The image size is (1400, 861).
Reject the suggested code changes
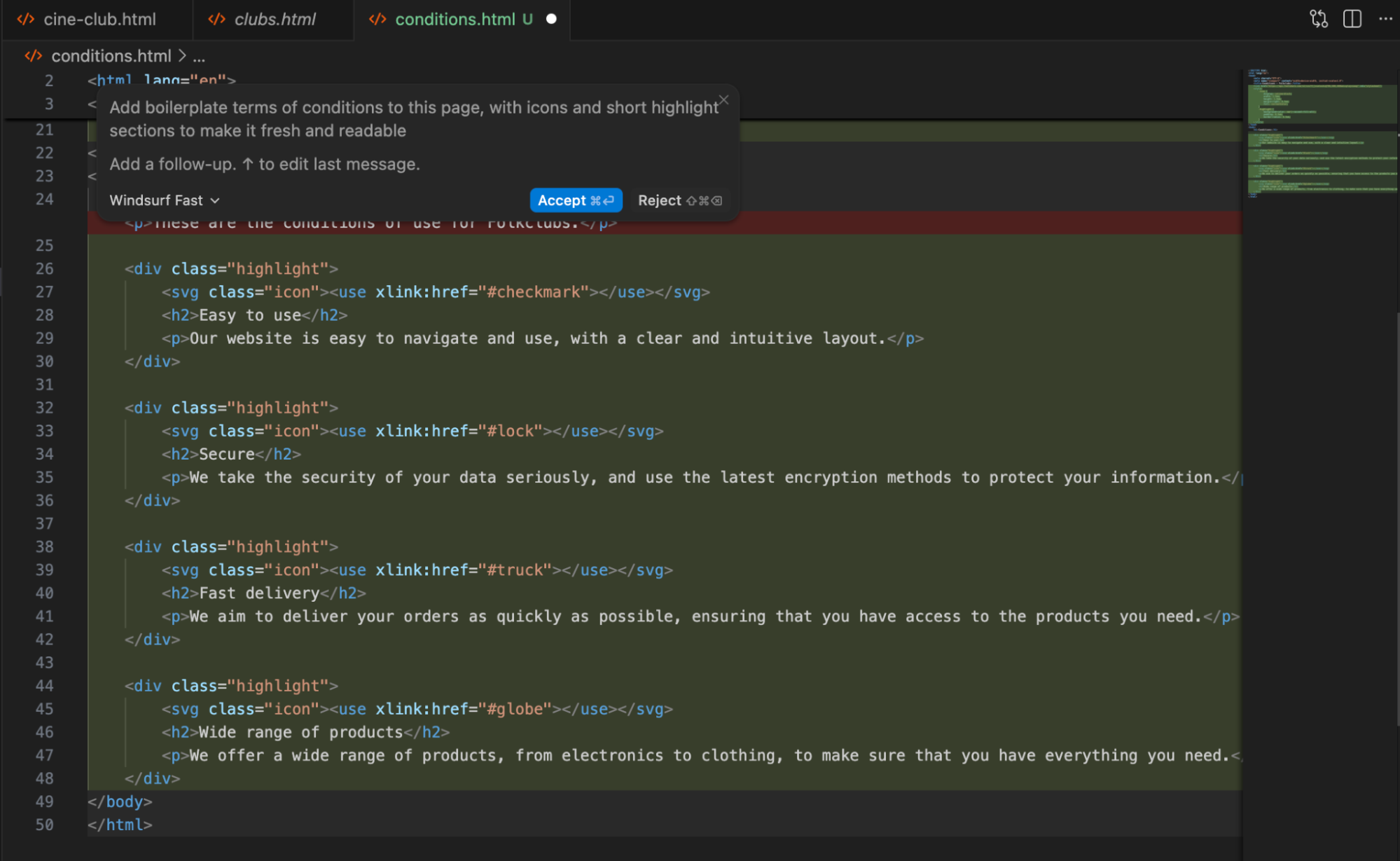point(679,200)
